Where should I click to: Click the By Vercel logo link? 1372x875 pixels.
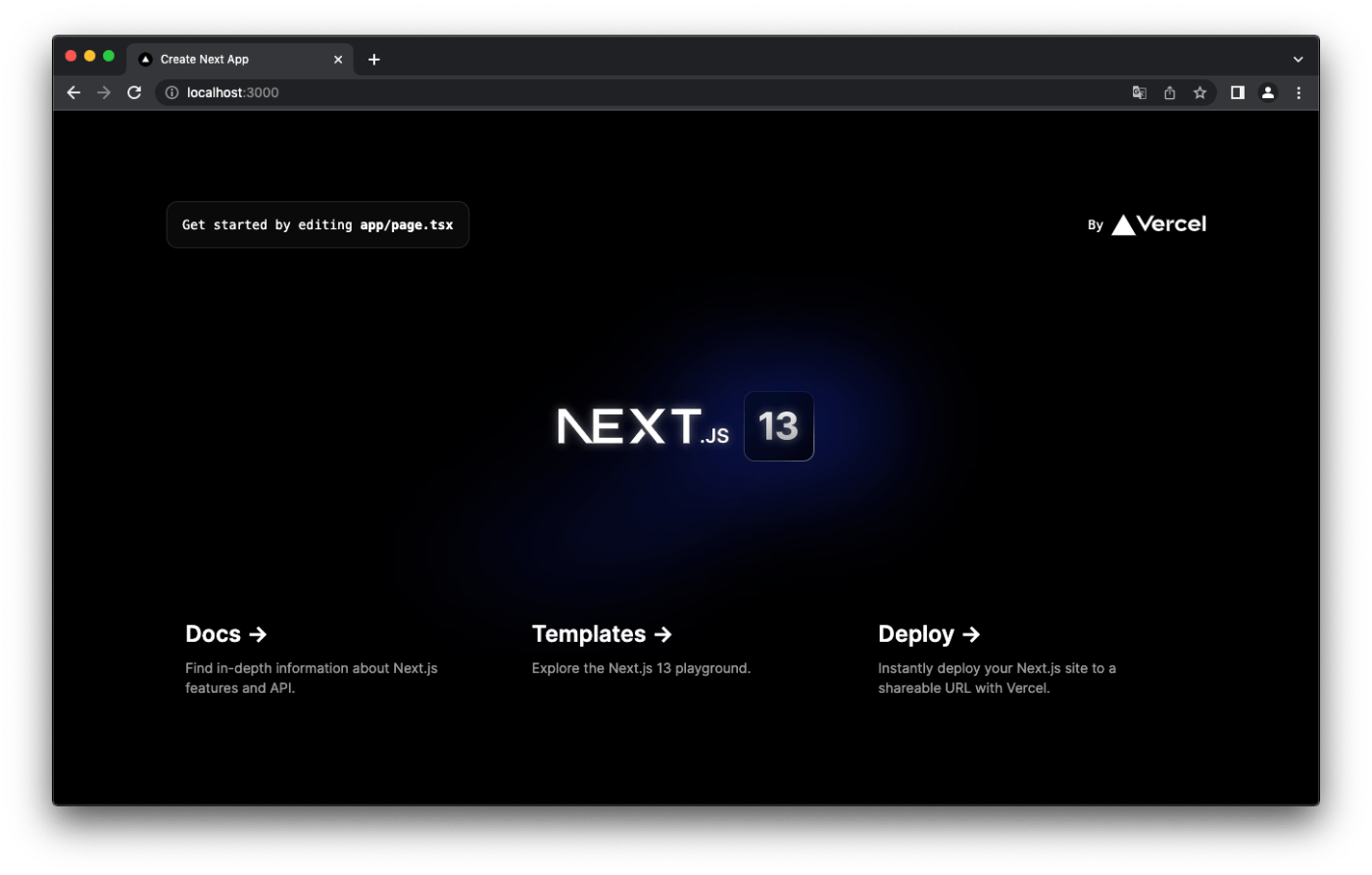click(1147, 224)
